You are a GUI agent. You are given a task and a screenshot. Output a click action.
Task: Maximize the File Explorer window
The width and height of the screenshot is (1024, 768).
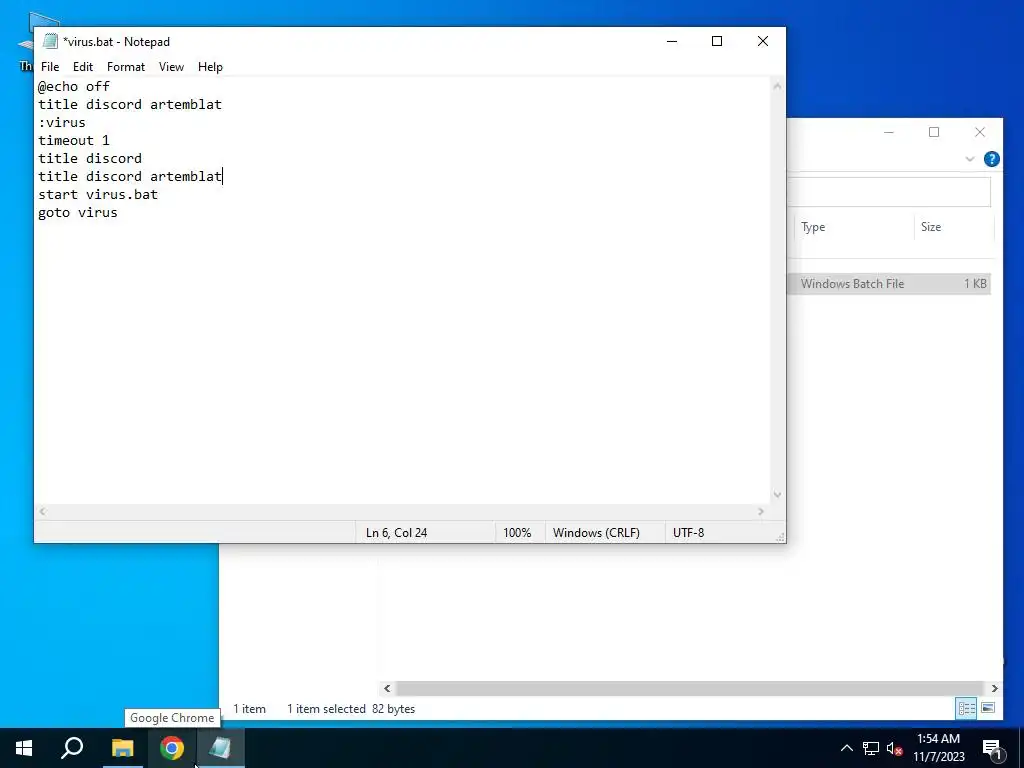pos(934,133)
